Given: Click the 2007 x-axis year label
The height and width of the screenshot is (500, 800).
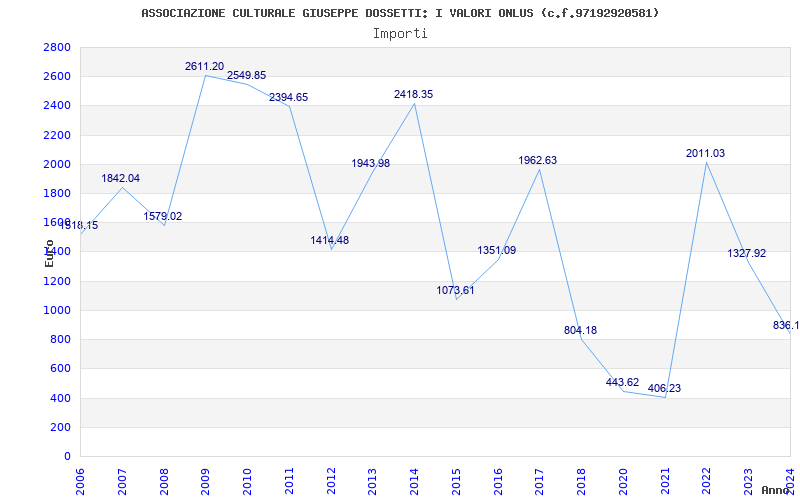Looking at the screenshot, I should 122,481.
